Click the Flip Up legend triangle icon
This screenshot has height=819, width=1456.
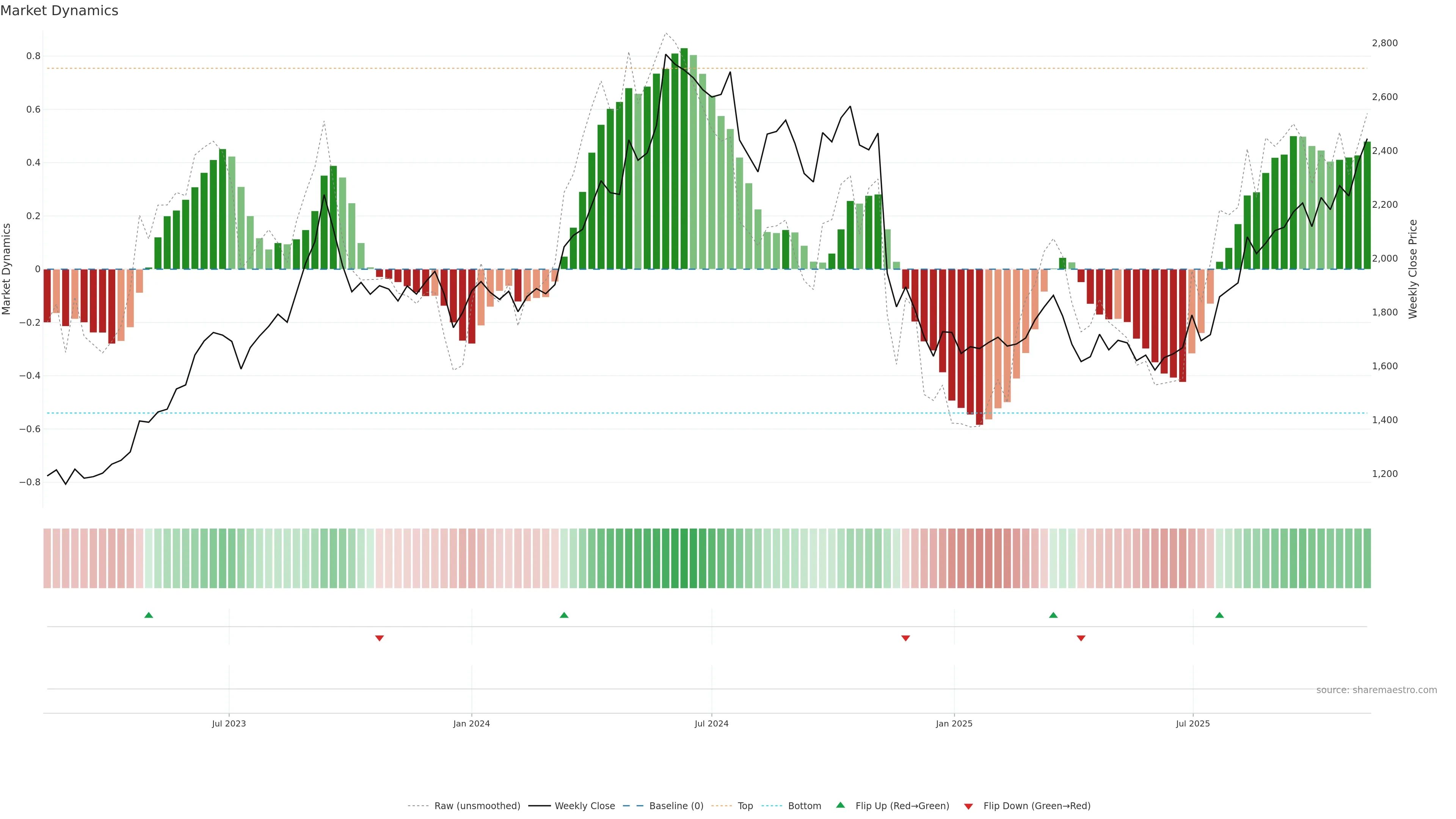841,805
